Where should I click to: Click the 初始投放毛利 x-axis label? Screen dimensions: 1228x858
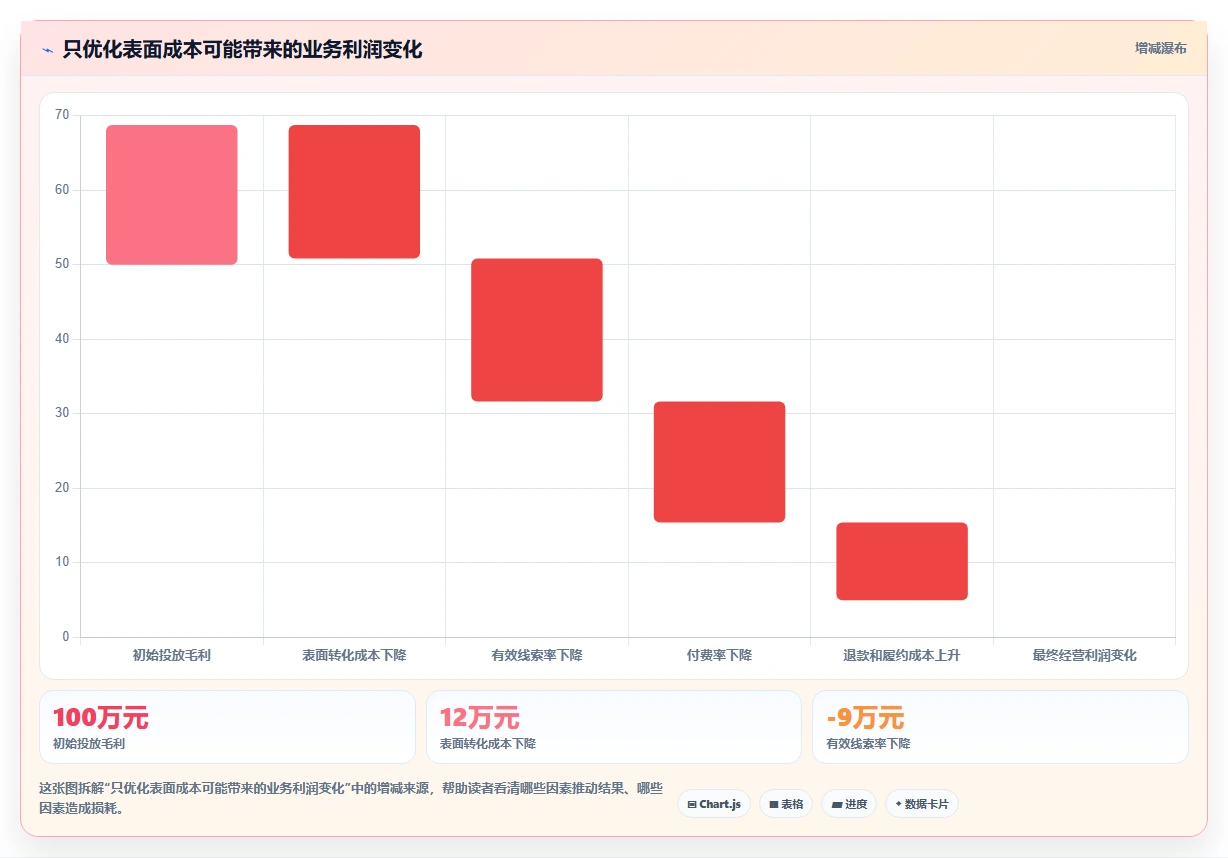click(x=172, y=656)
